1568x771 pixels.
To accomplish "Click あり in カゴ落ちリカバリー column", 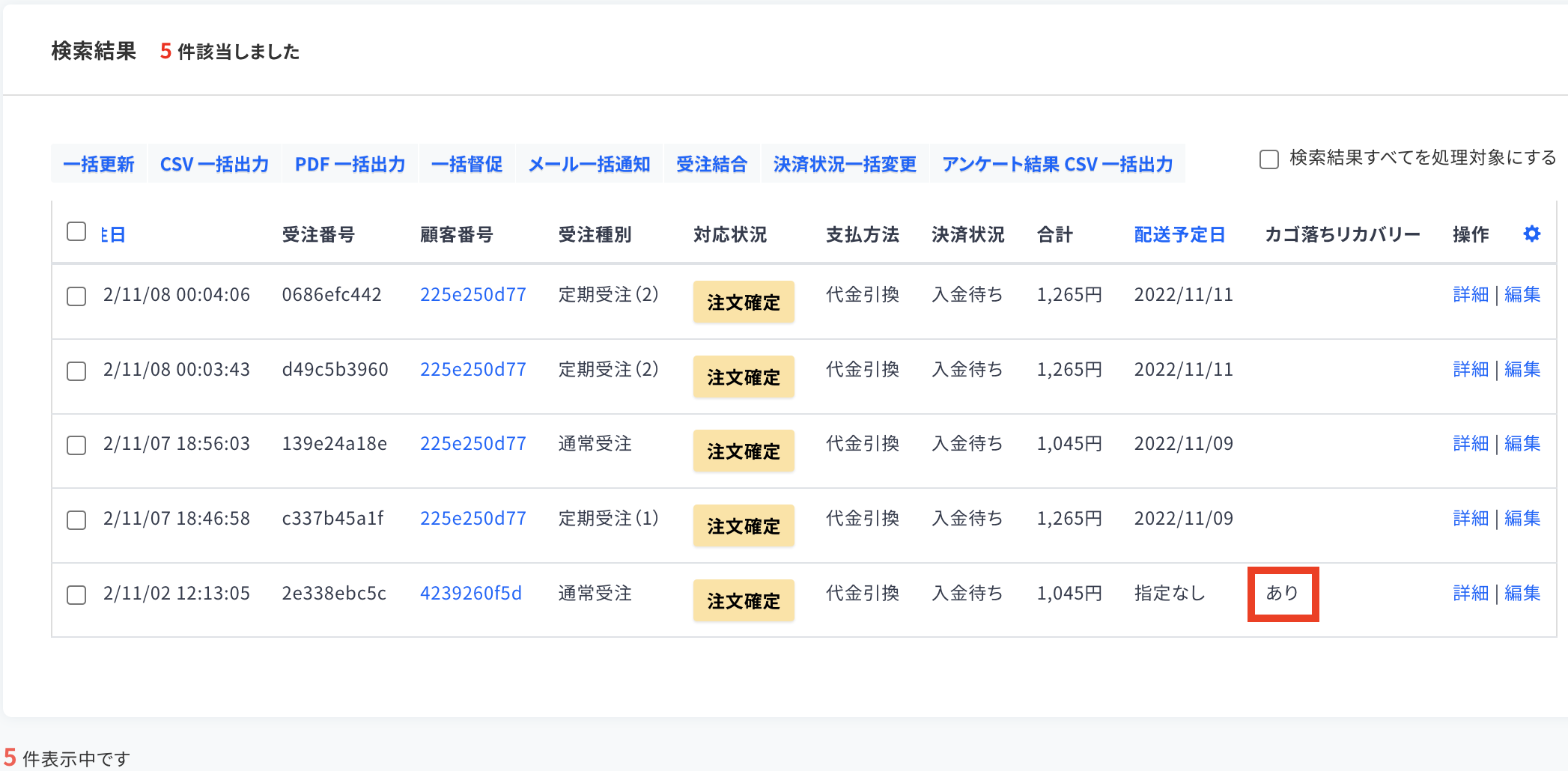I will coord(1282,593).
